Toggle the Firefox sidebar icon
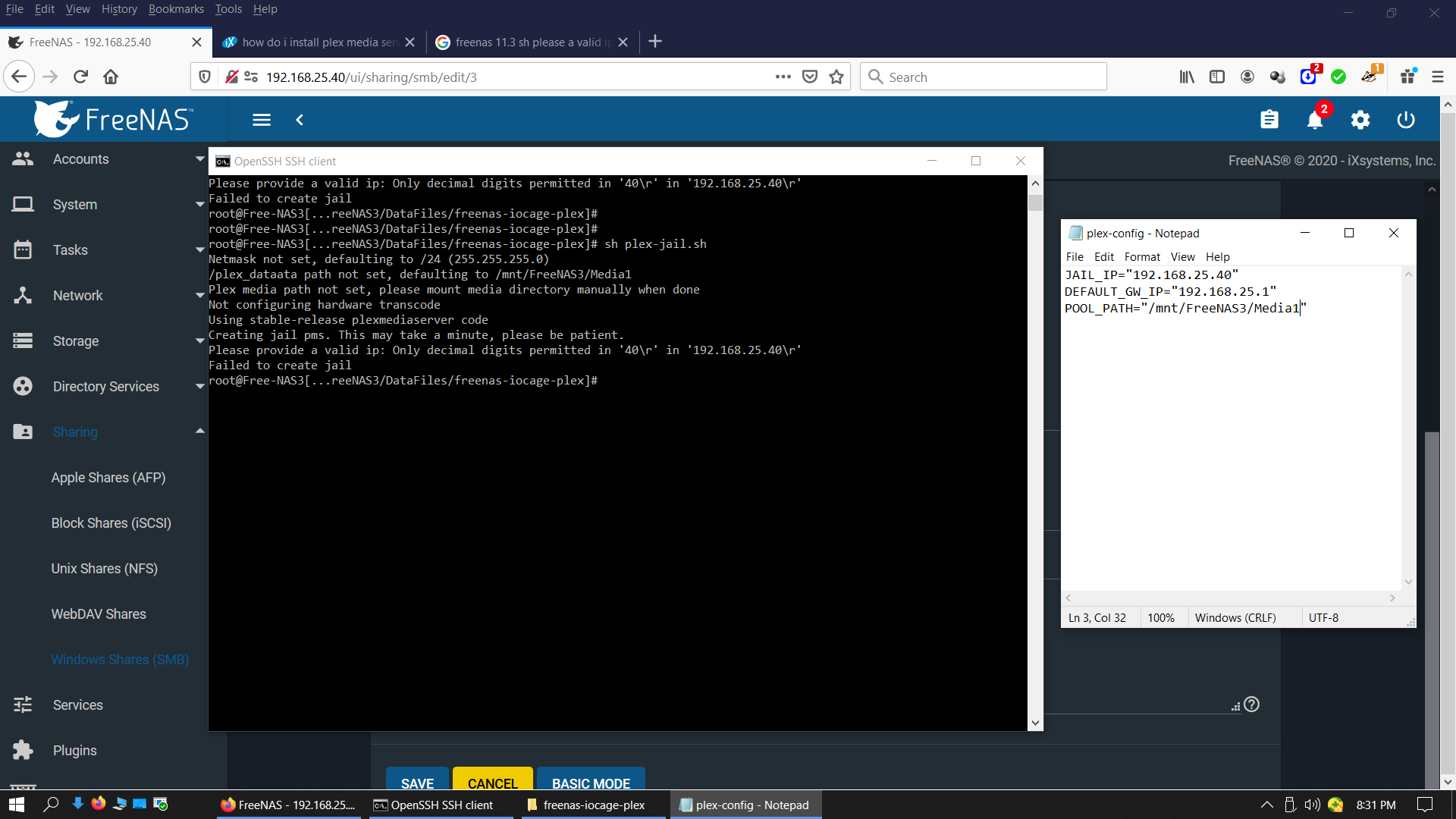 [1217, 77]
